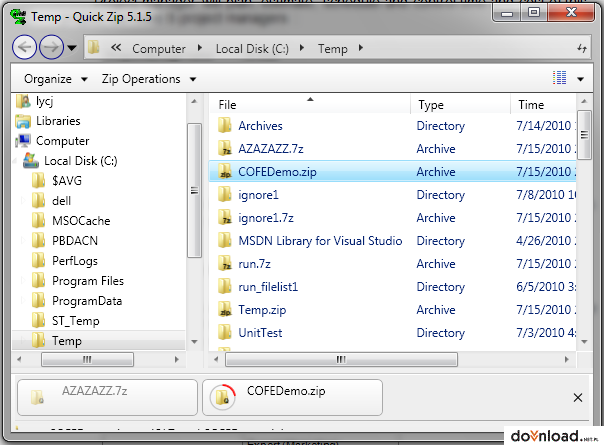Select lycj in the folder tree
This screenshot has height=445, width=604.
pos(45,101)
